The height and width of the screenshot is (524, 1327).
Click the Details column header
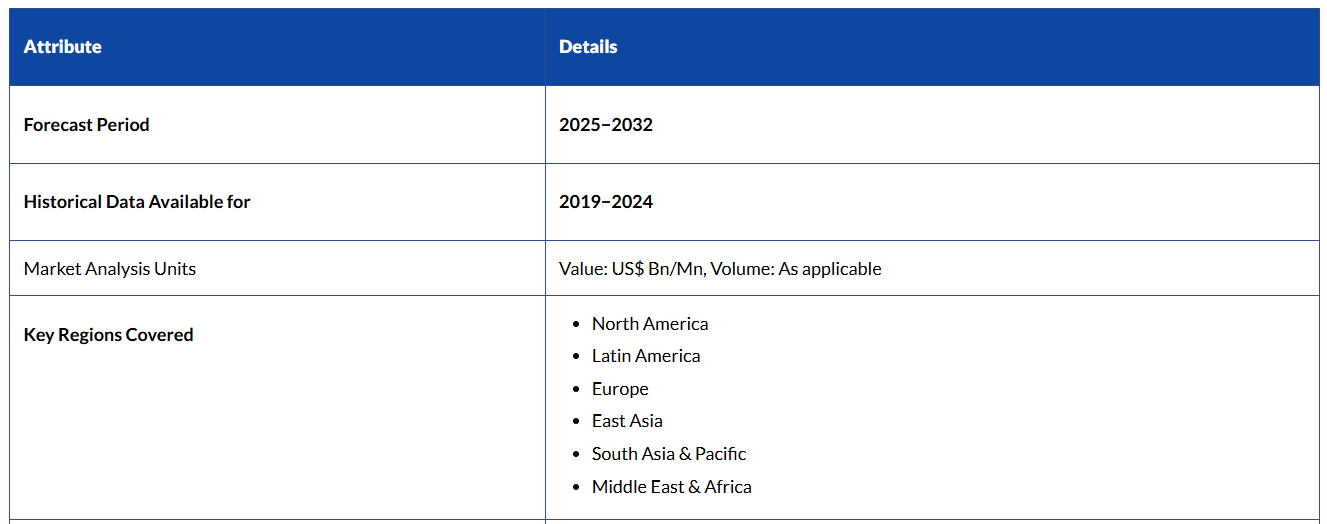point(588,47)
